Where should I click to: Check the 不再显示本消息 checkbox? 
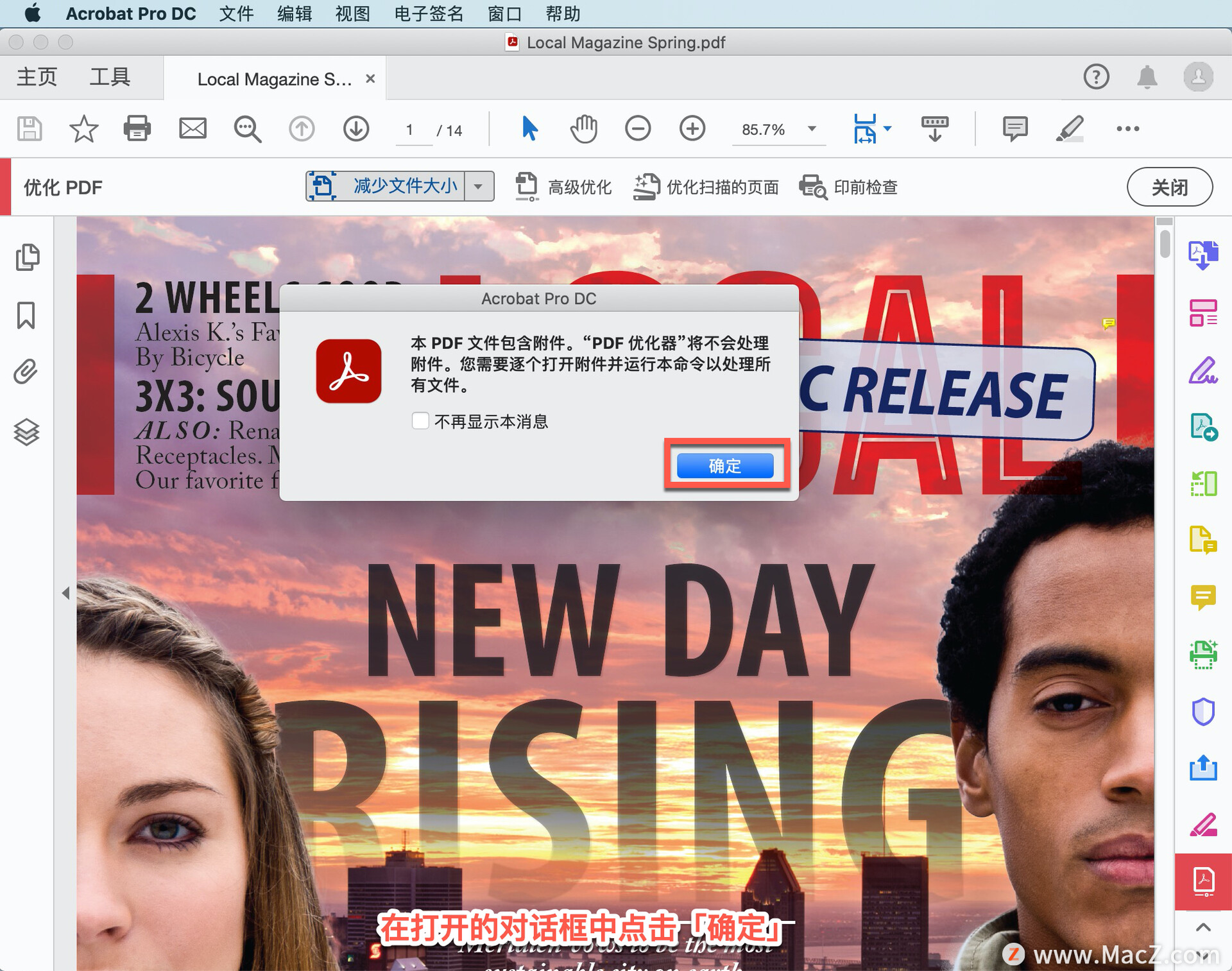tap(420, 421)
